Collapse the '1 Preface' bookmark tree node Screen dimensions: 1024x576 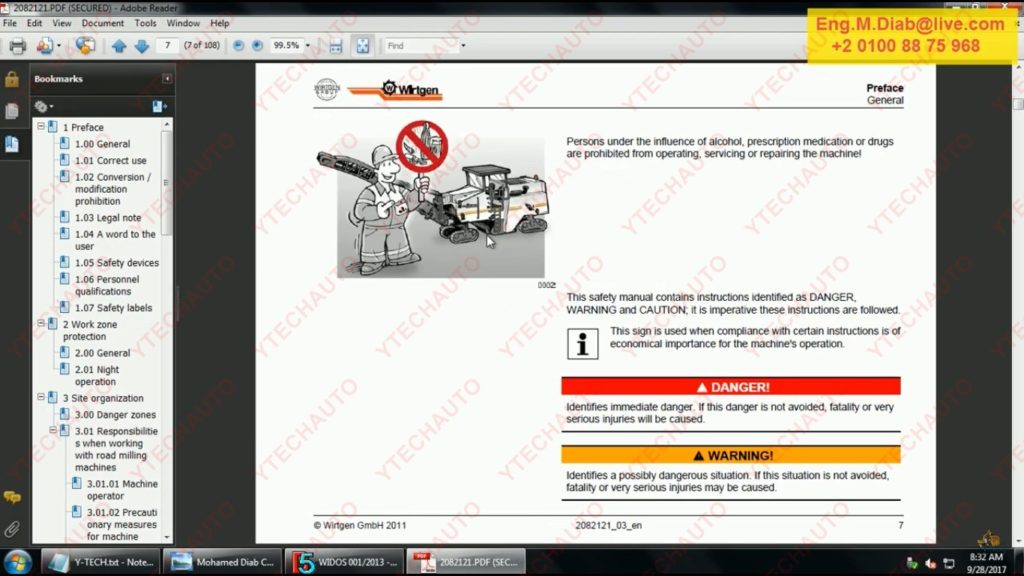pos(41,127)
